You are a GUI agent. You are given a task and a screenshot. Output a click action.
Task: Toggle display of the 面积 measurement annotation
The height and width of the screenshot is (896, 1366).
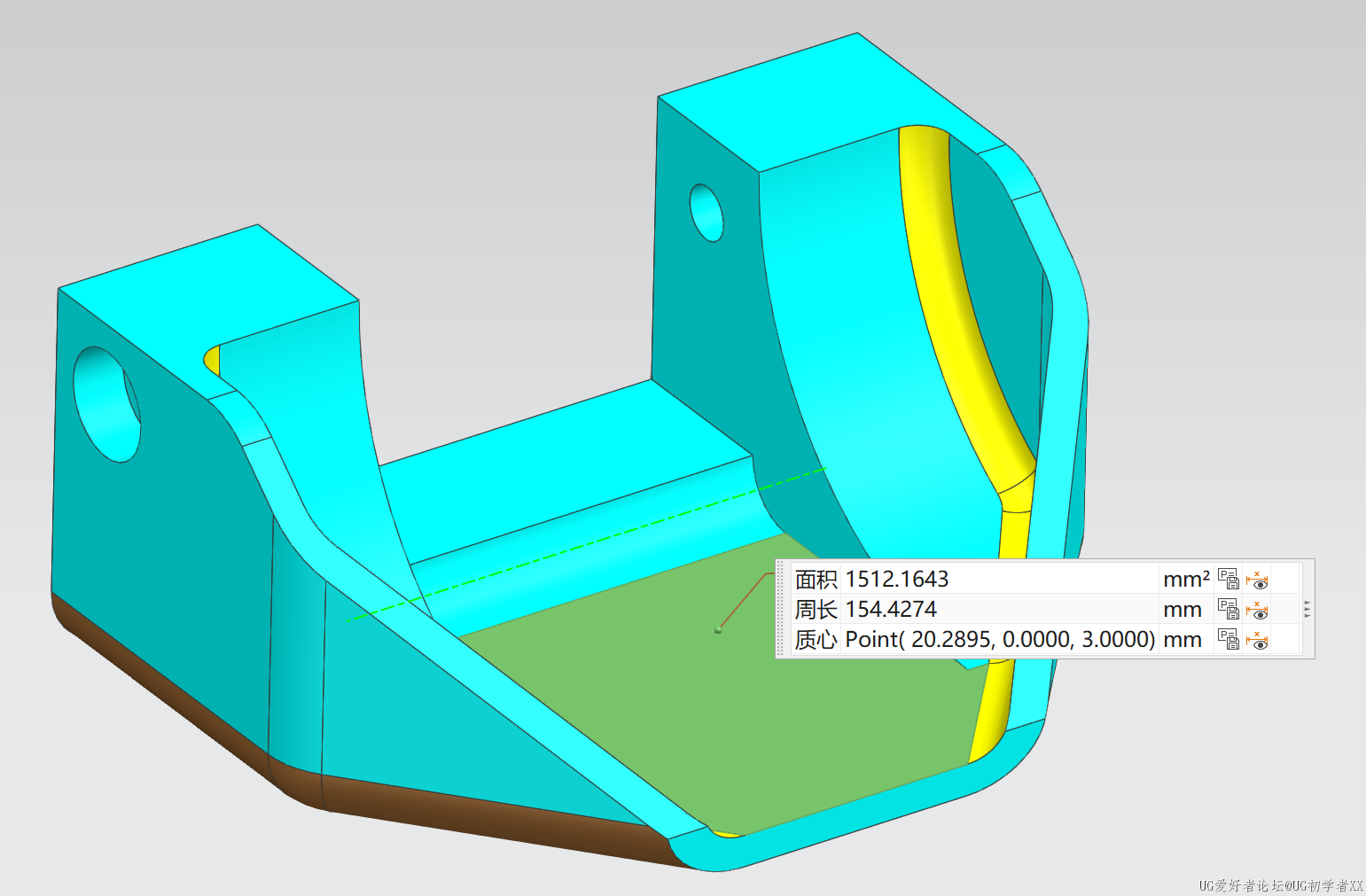coord(1257,580)
